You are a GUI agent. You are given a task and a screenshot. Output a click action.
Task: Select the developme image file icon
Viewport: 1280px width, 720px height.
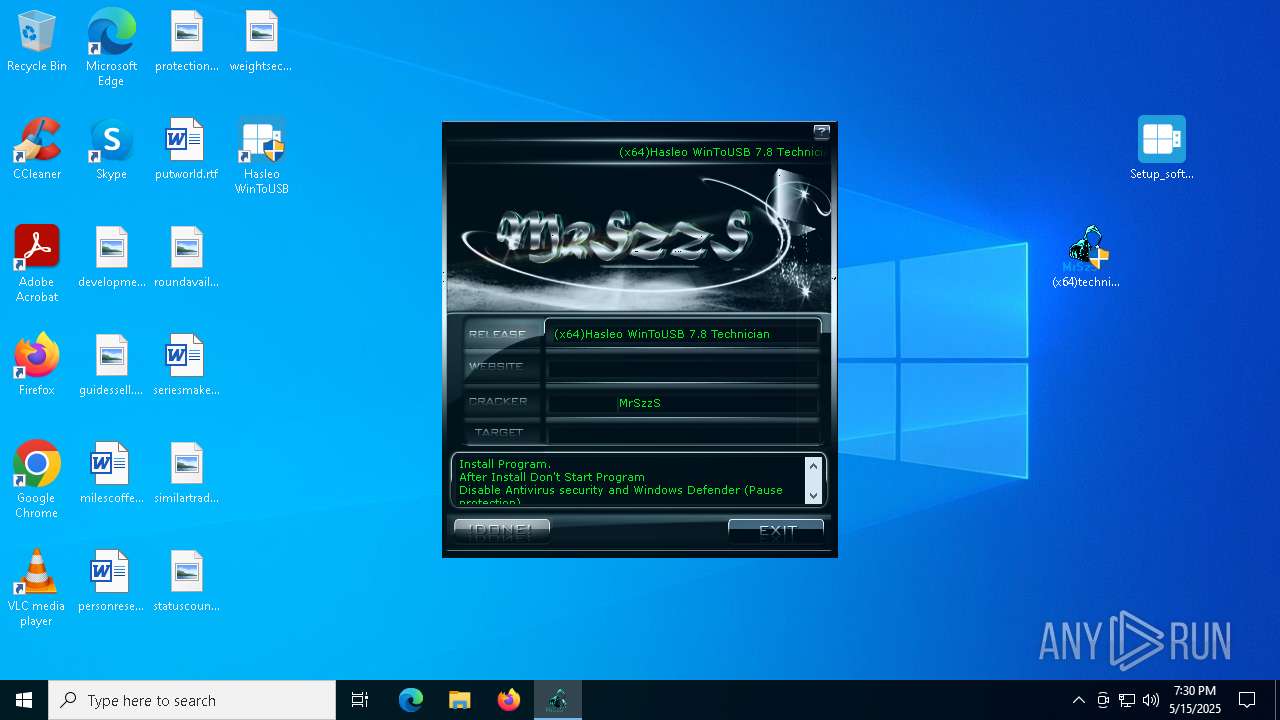pos(111,258)
